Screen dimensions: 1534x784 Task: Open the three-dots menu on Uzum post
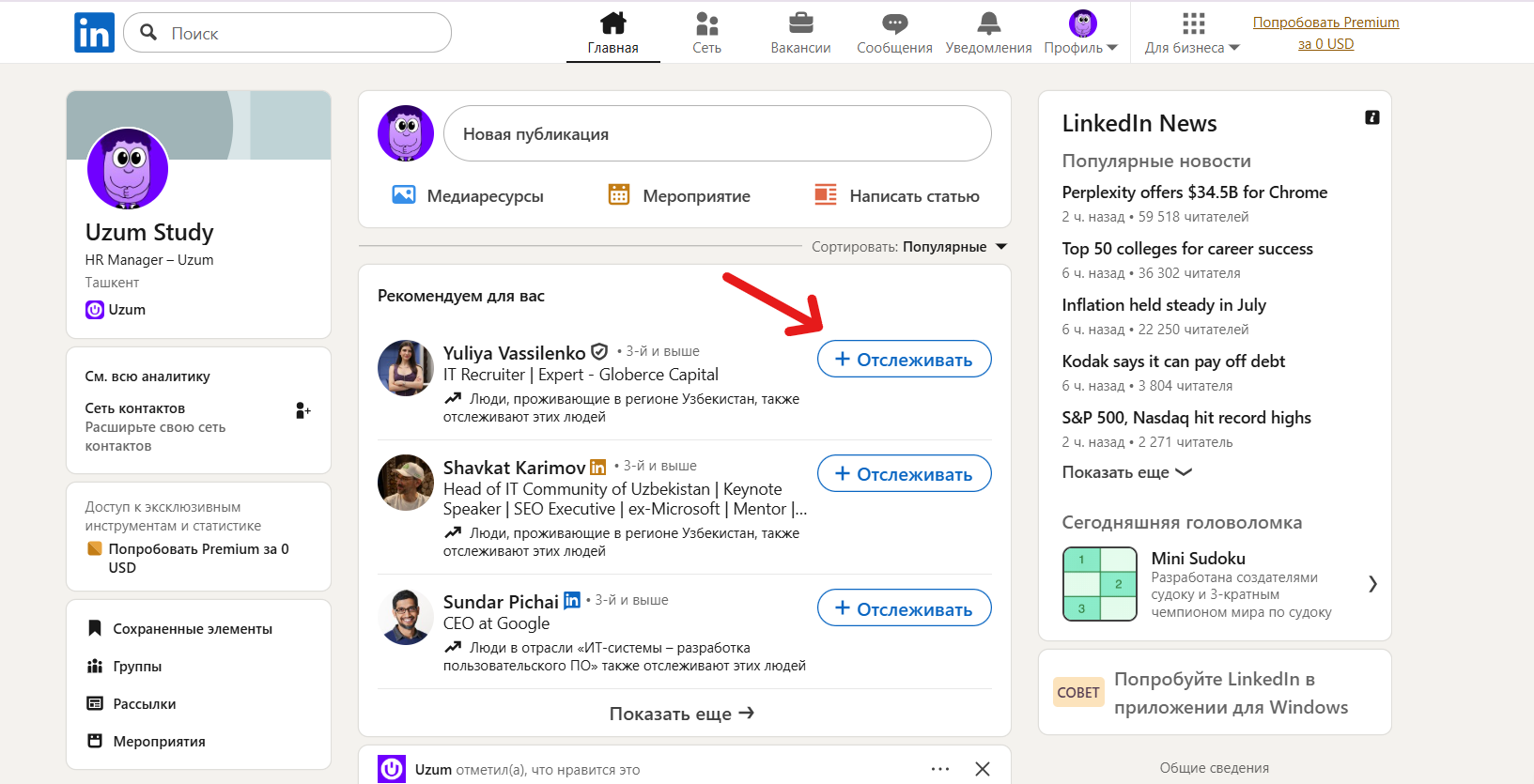(x=940, y=769)
